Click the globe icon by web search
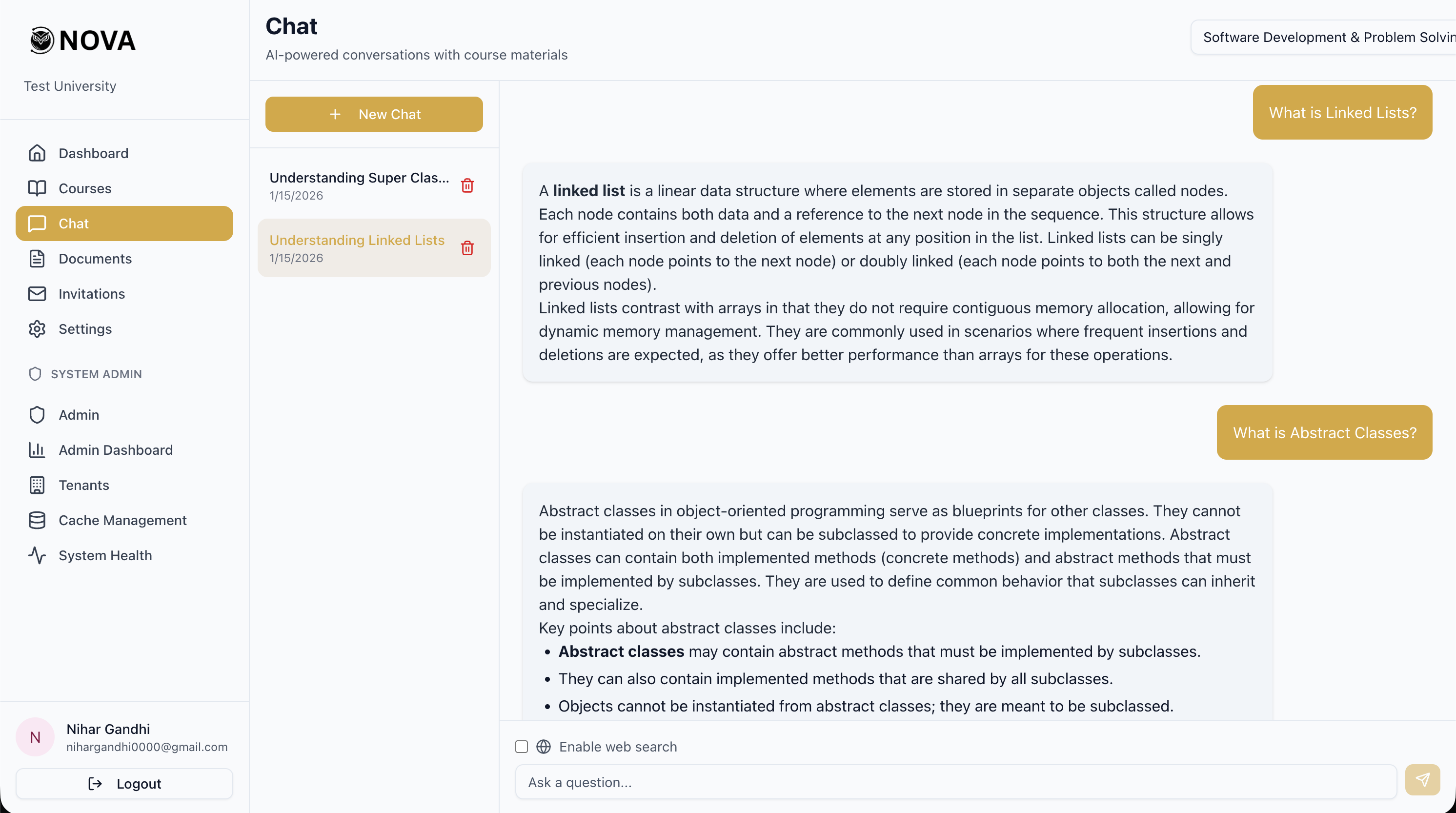This screenshot has width=1456, height=813. coord(543,747)
